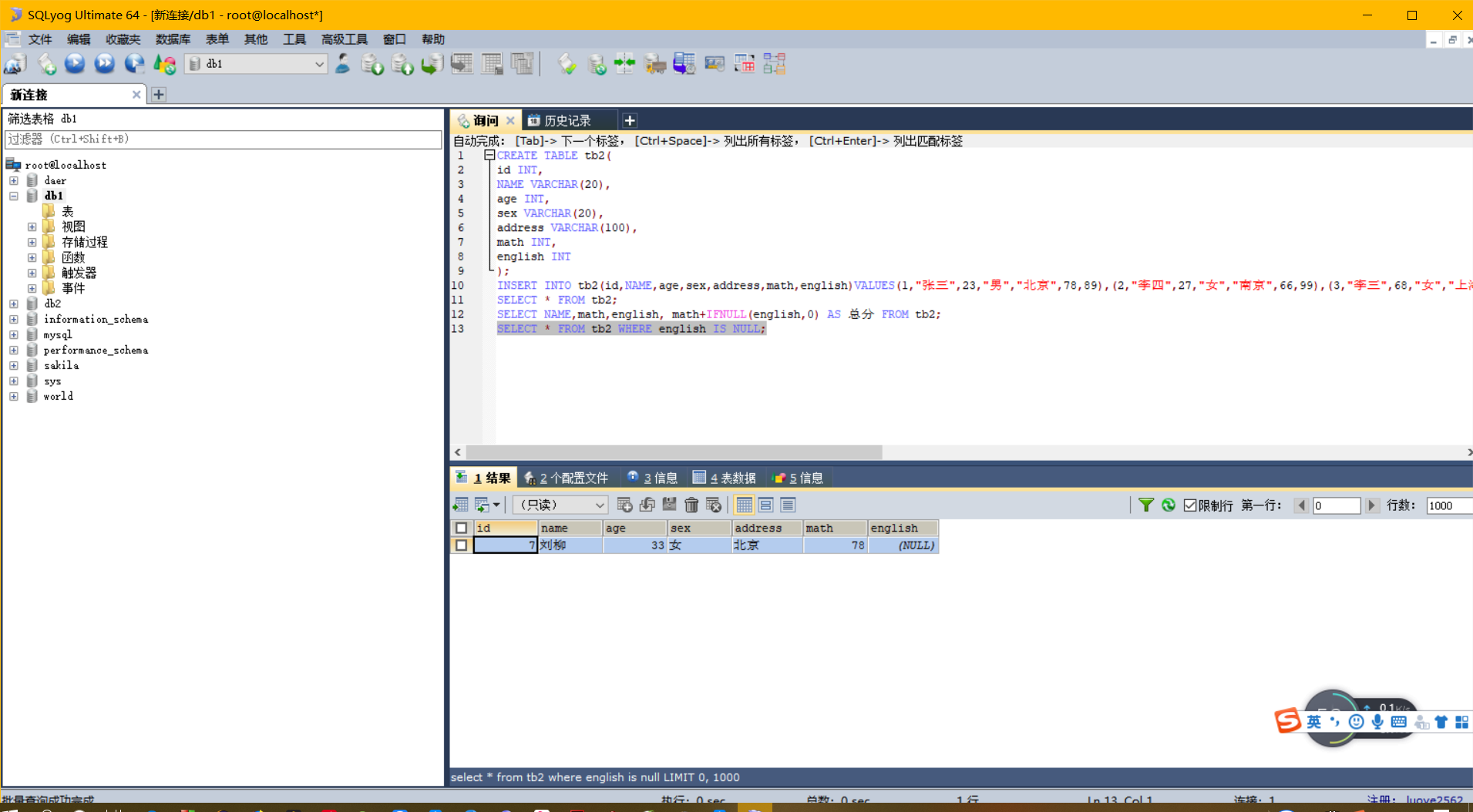Click the delete row trash icon
This screenshot has width=1473, height=812.
coord(691,505)
